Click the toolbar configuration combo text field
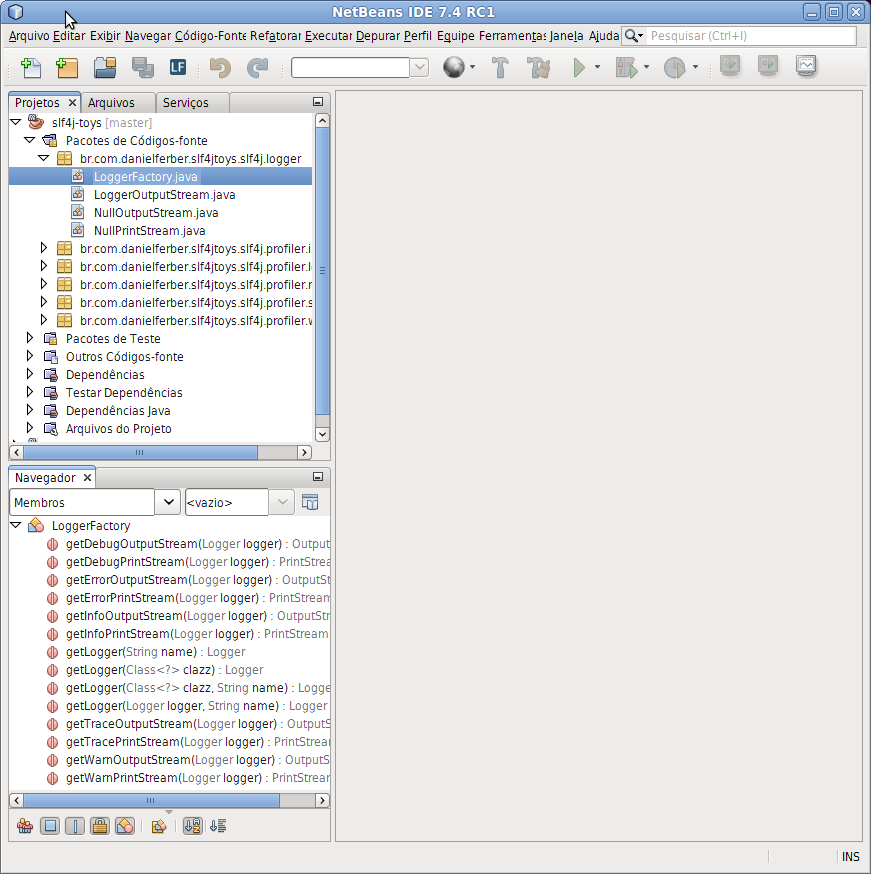 351,67
